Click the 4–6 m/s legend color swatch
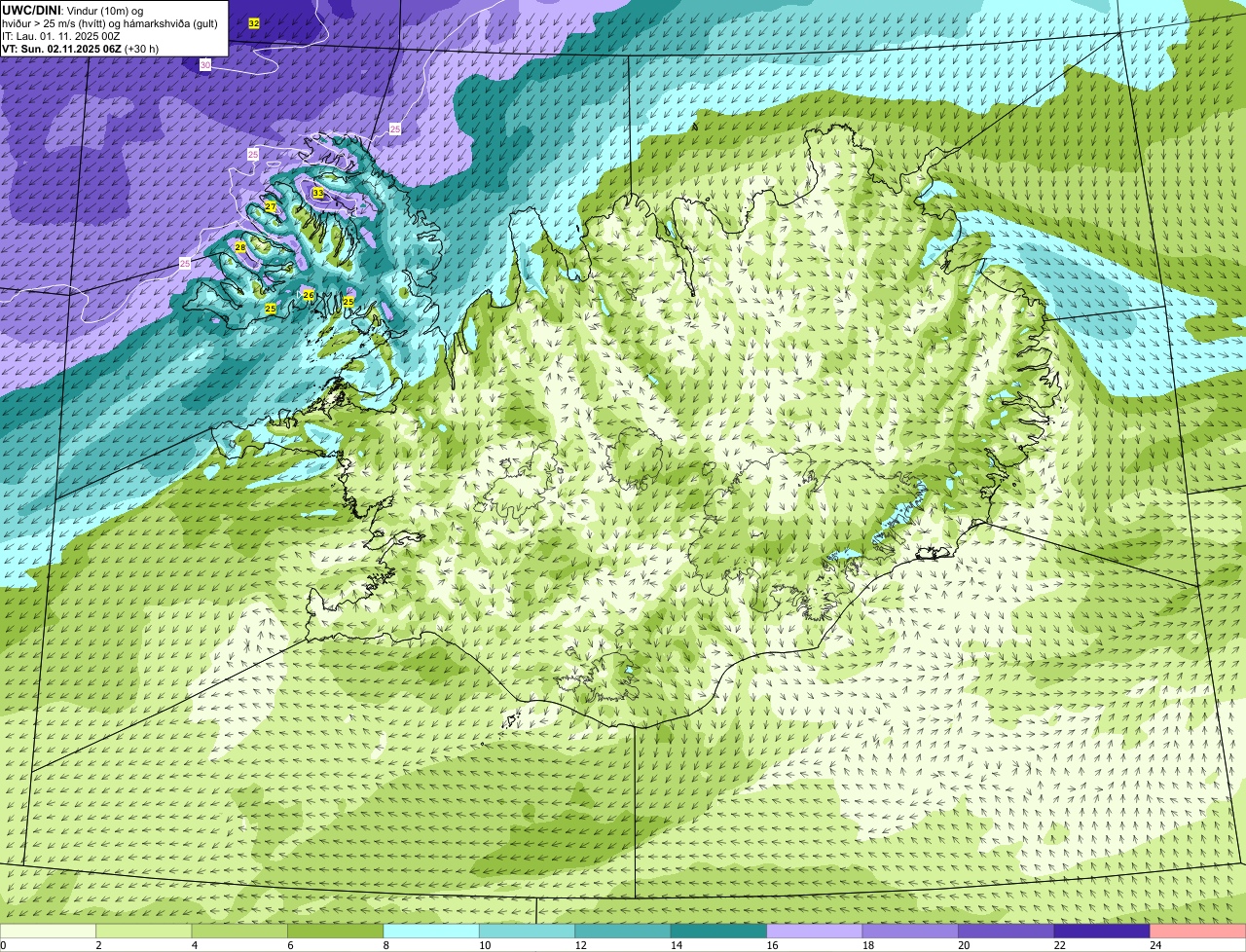The width and height of the screenshot is (1246, 952). pos(239,931)
